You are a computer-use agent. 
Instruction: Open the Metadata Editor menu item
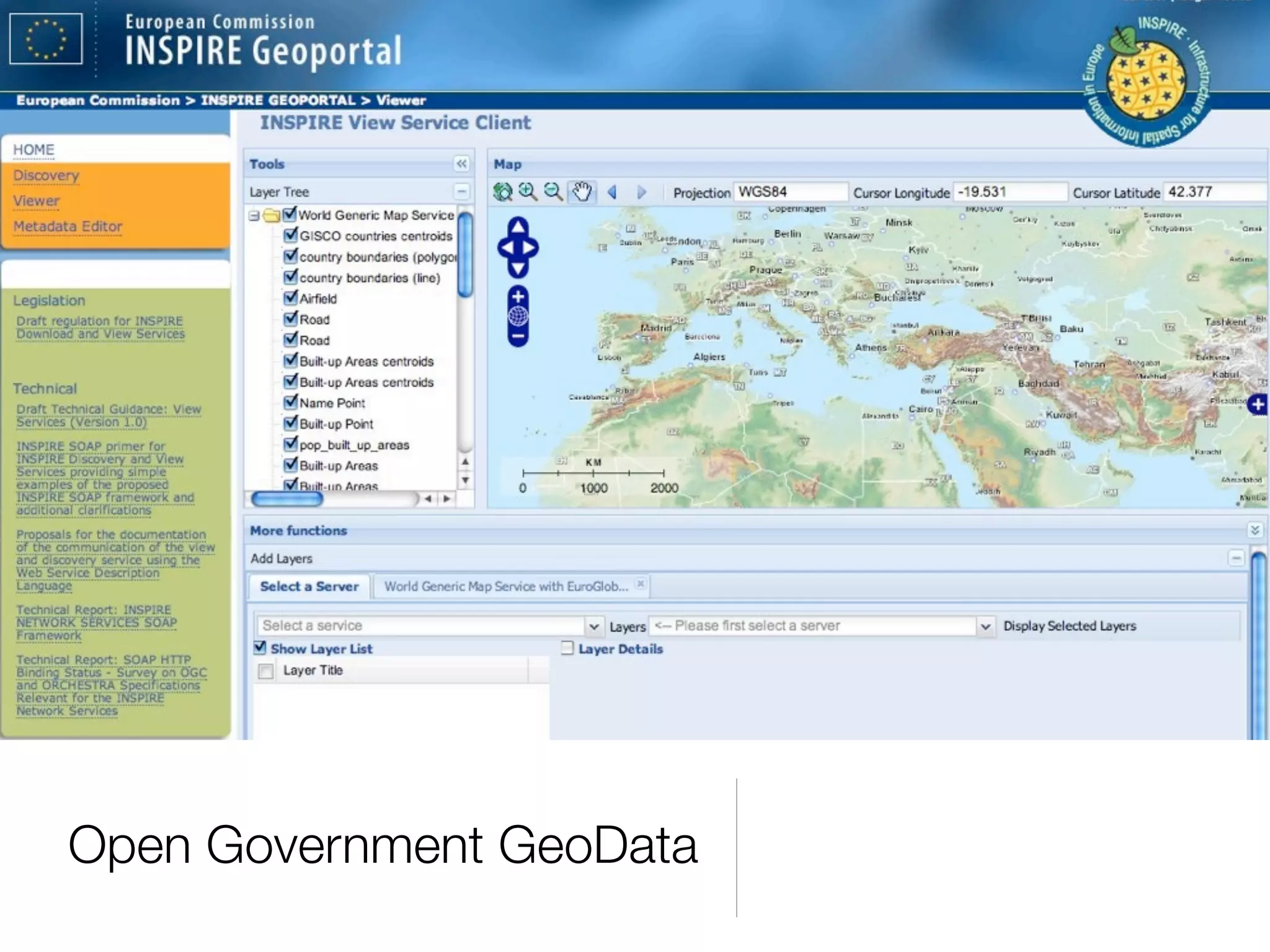(x=68, y=226)
